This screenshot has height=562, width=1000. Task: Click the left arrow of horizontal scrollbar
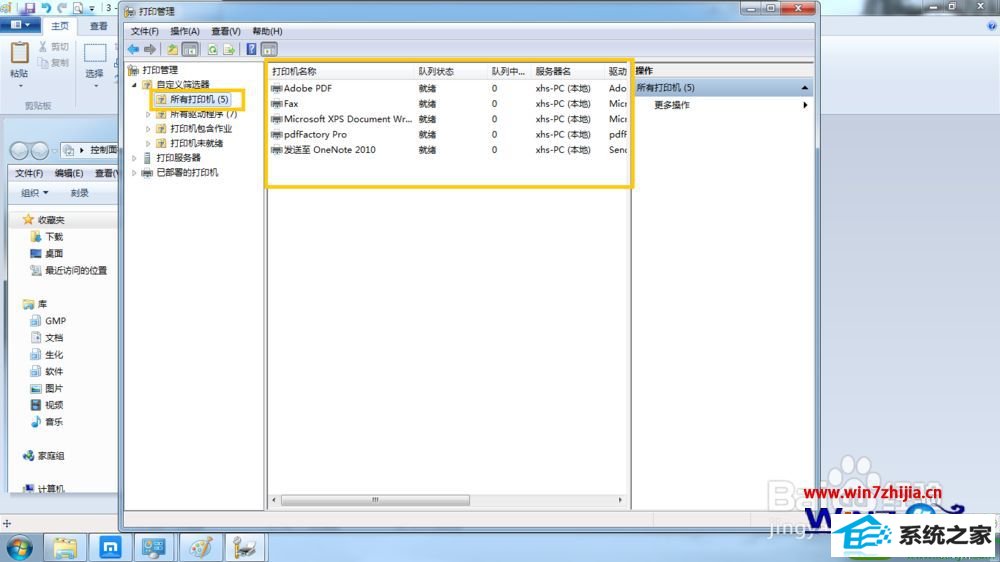point(274,500)
